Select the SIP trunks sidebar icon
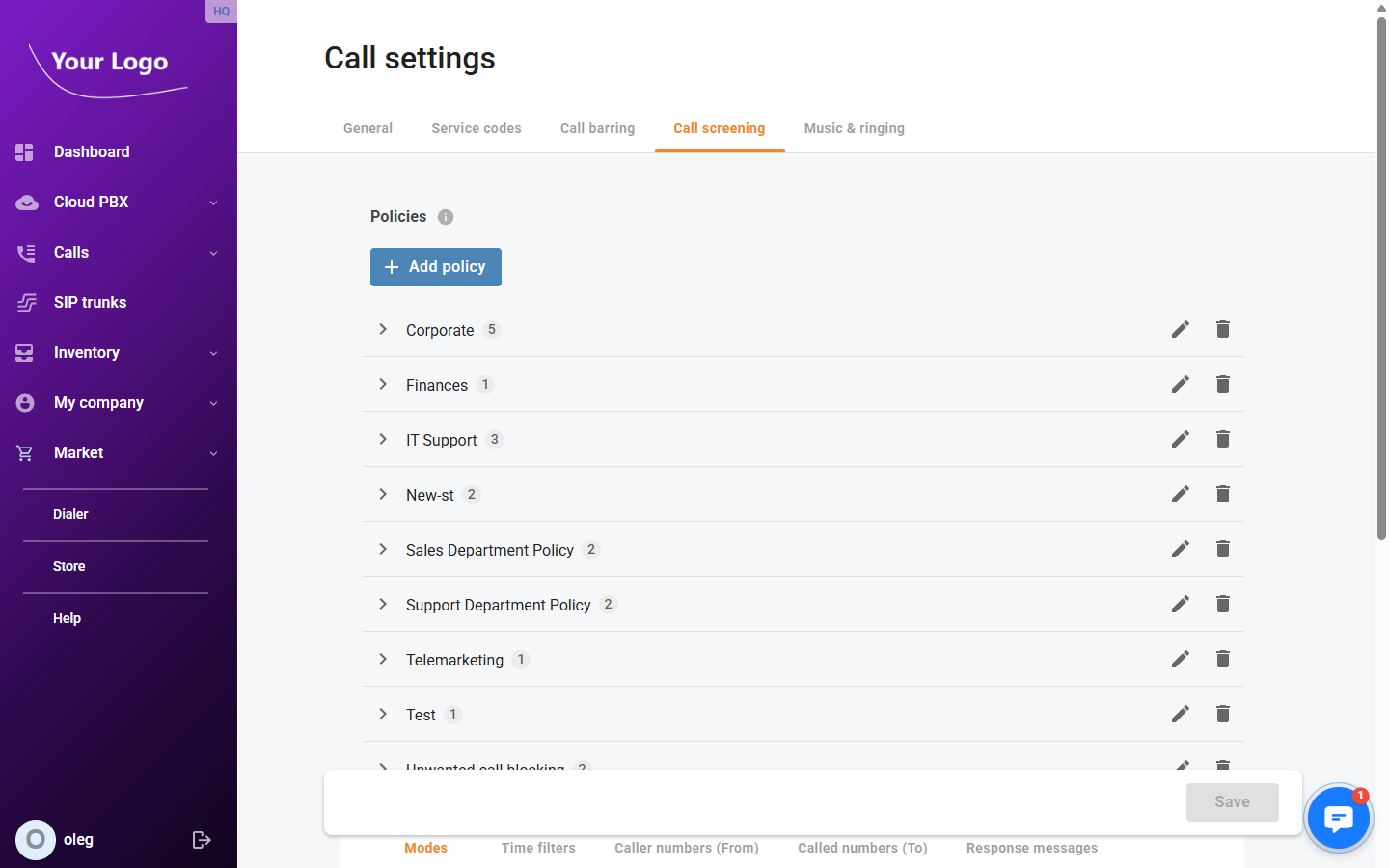Viewport: 1389px width, 868px height. click(25, 302)
